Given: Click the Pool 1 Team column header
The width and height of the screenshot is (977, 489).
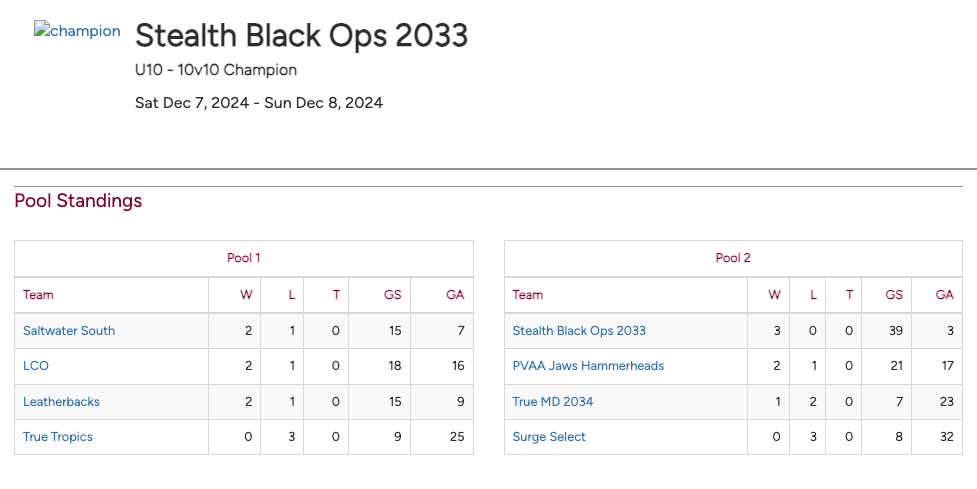Looking at the screenshot, I should tap(39, 295).
